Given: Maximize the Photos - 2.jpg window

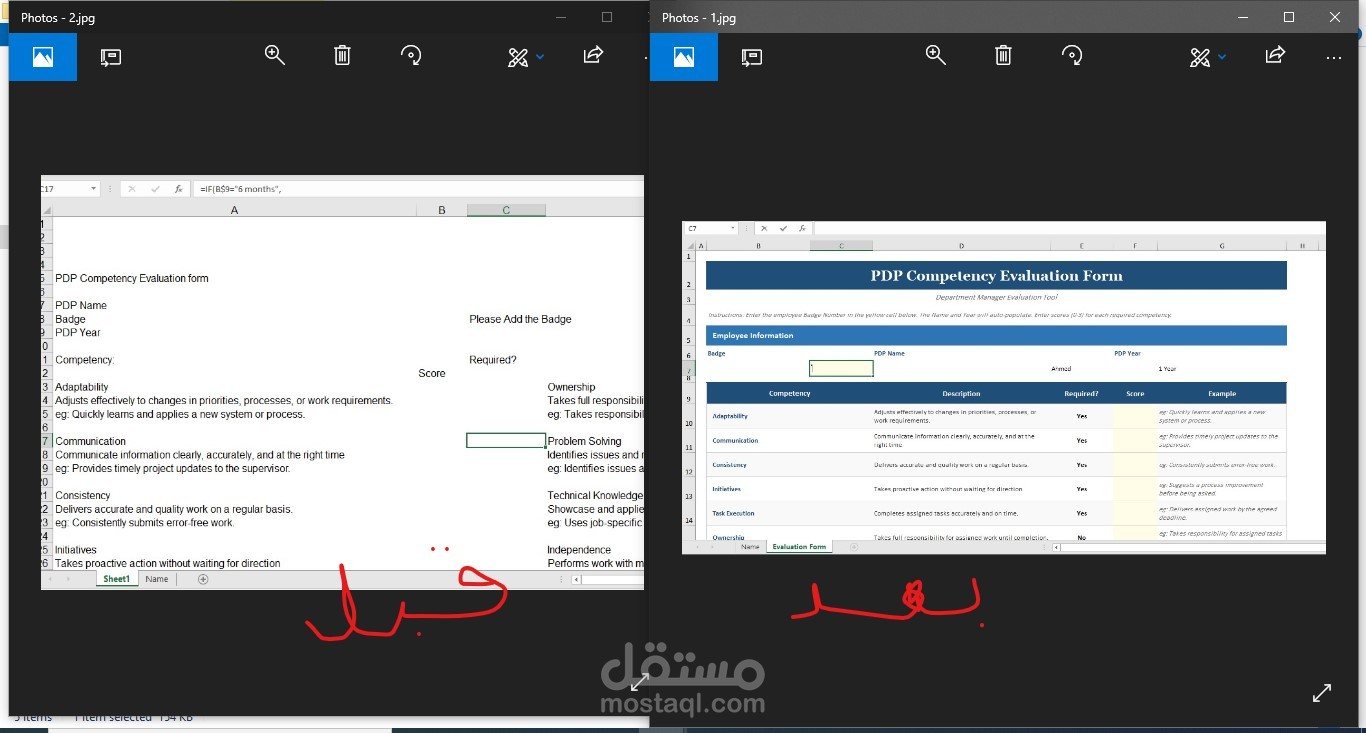Looking at the screenshot, I should click(x=607, y=17).
